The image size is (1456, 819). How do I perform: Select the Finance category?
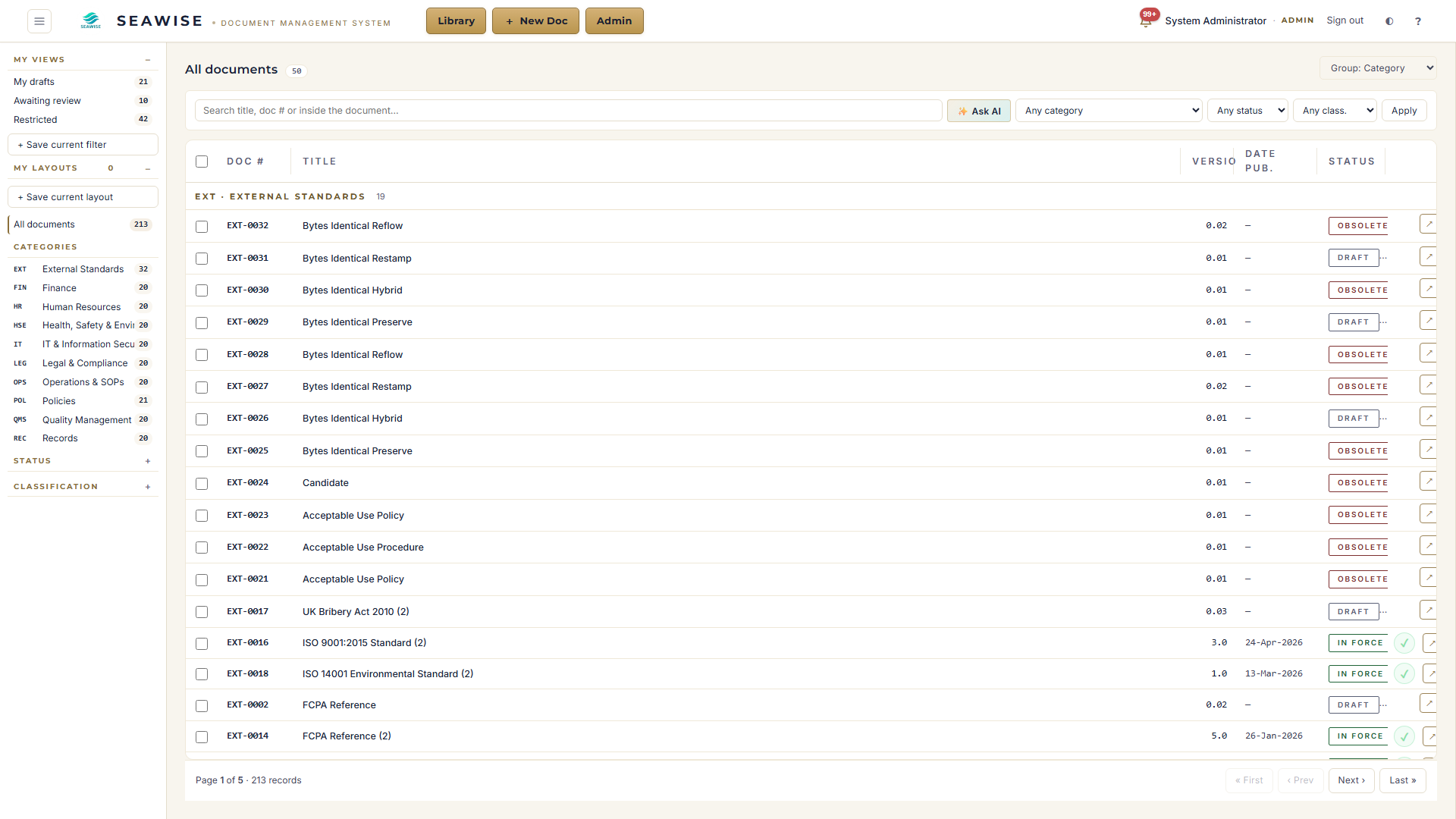[x=82, y=288]
